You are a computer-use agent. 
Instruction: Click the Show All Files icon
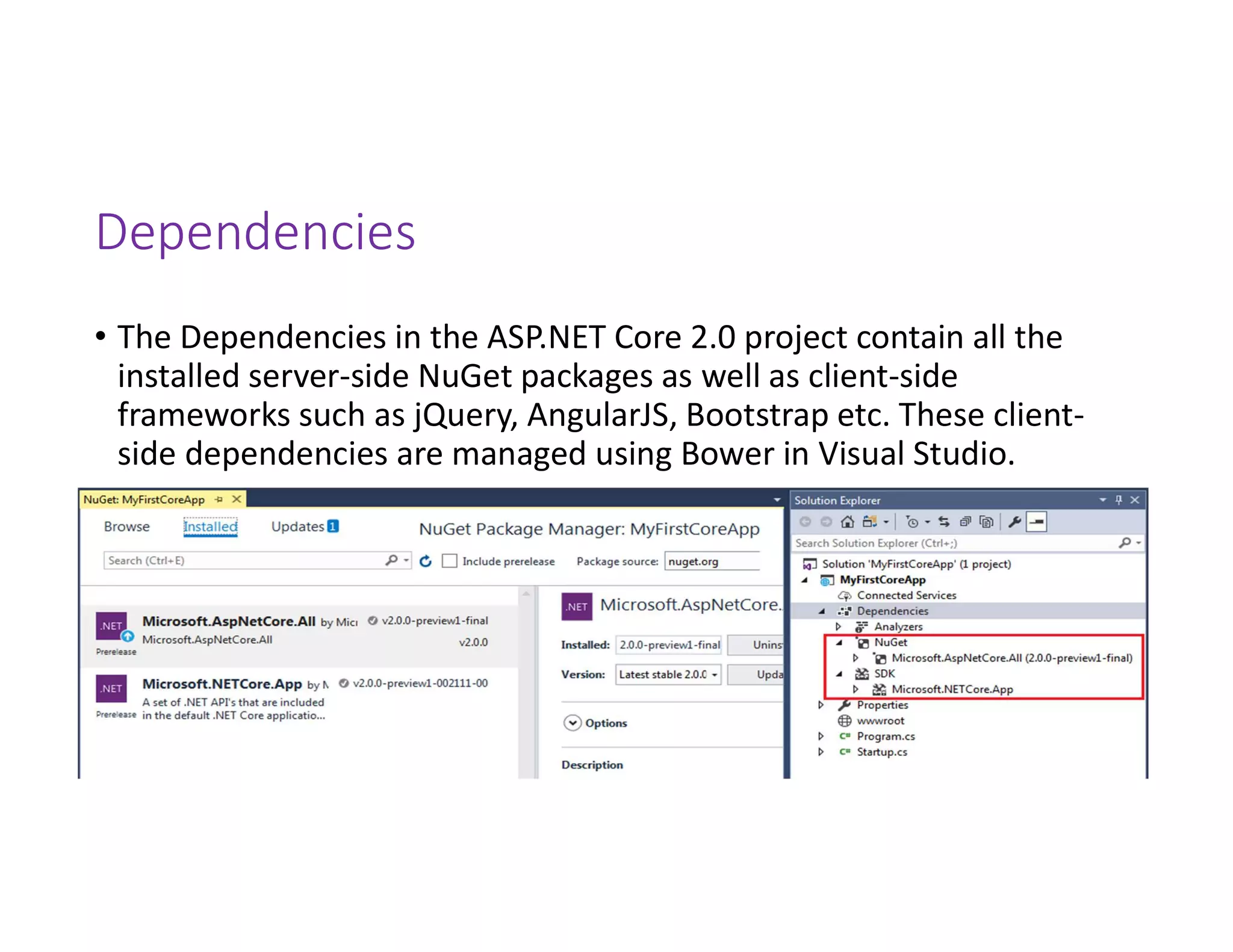[x=986, y=522]
